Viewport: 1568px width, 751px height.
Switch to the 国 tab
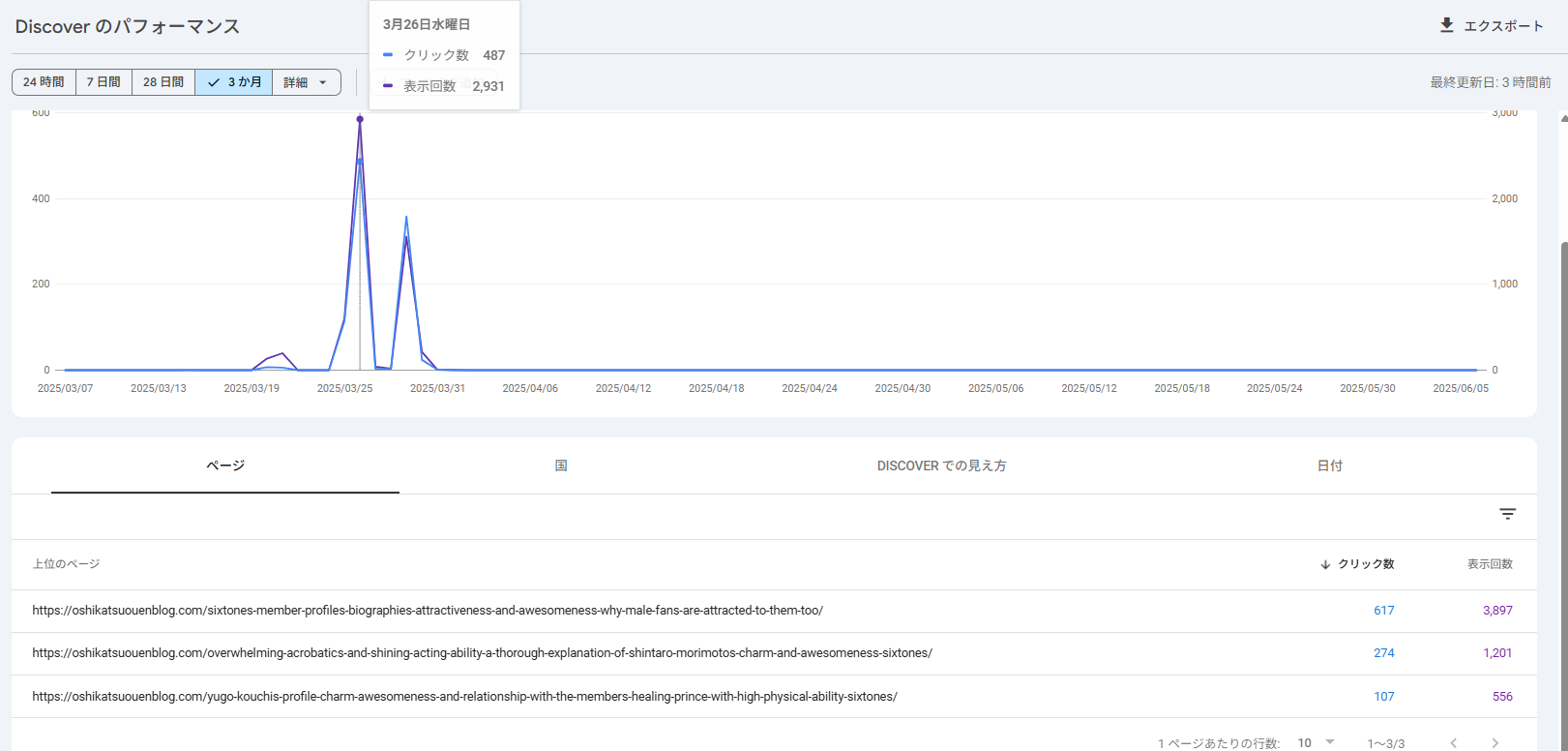click(561, 466)
